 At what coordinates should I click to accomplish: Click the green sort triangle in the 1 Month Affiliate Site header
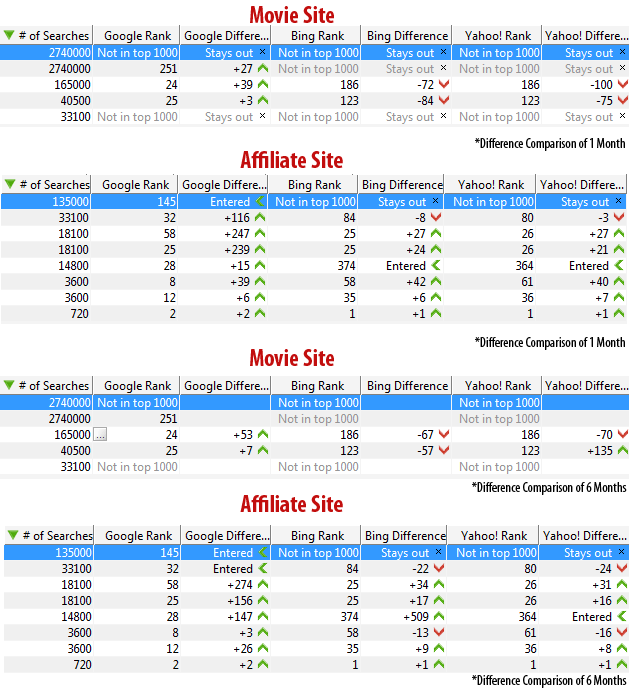pos(10,184)
